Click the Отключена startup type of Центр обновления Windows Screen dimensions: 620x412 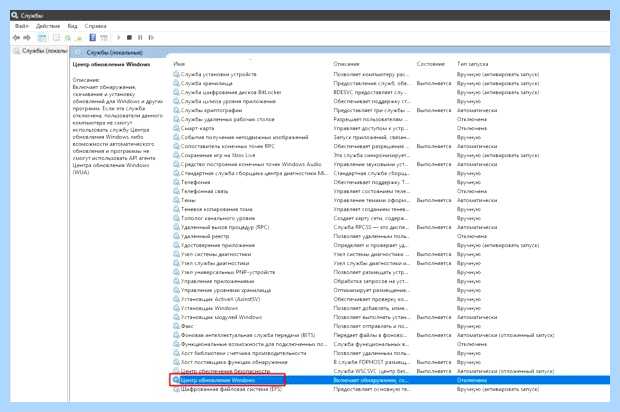472,380
